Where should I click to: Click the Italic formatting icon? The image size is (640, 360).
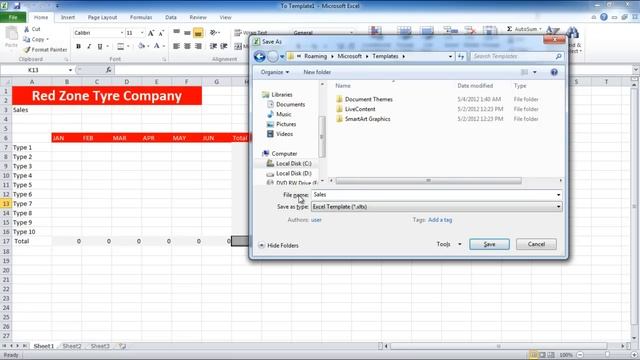[89, 47]
